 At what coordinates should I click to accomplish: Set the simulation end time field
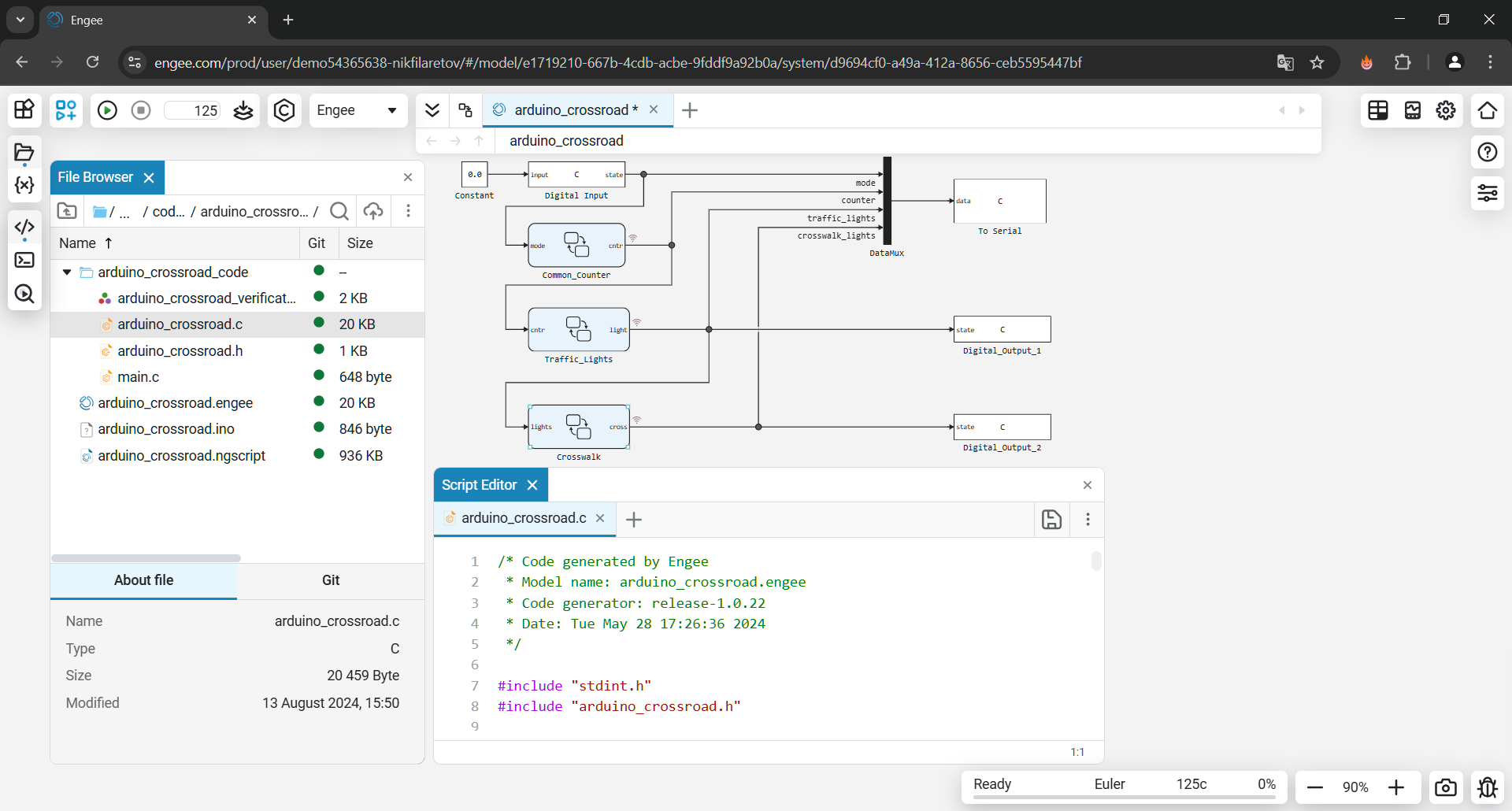[193, 110]
